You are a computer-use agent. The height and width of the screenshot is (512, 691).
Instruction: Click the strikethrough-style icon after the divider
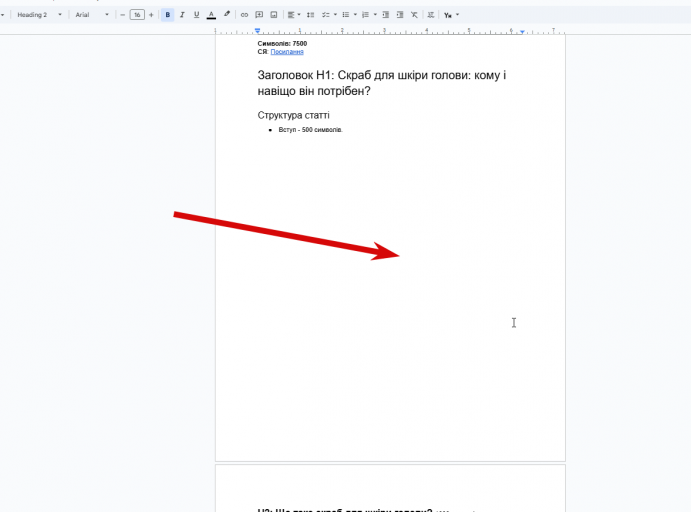tap(431, 15)
